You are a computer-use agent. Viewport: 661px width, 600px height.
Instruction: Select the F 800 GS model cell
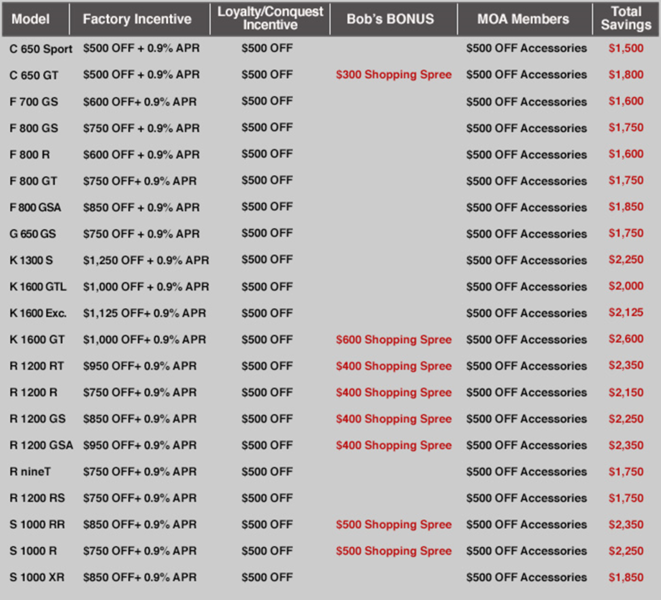pyautogui.click(x=34, y=128)
